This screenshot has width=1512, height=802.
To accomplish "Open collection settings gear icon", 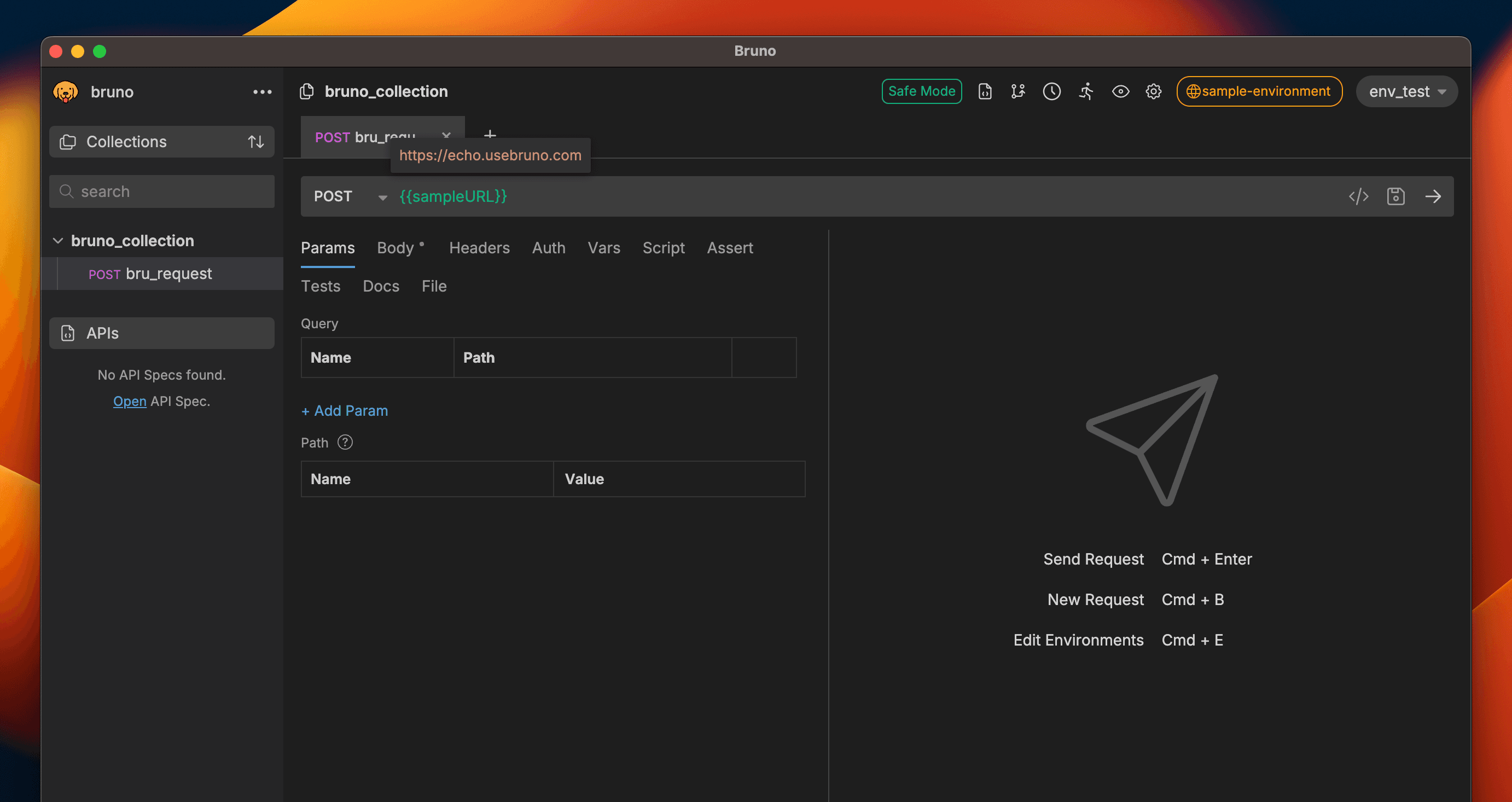I will 1153,91.
